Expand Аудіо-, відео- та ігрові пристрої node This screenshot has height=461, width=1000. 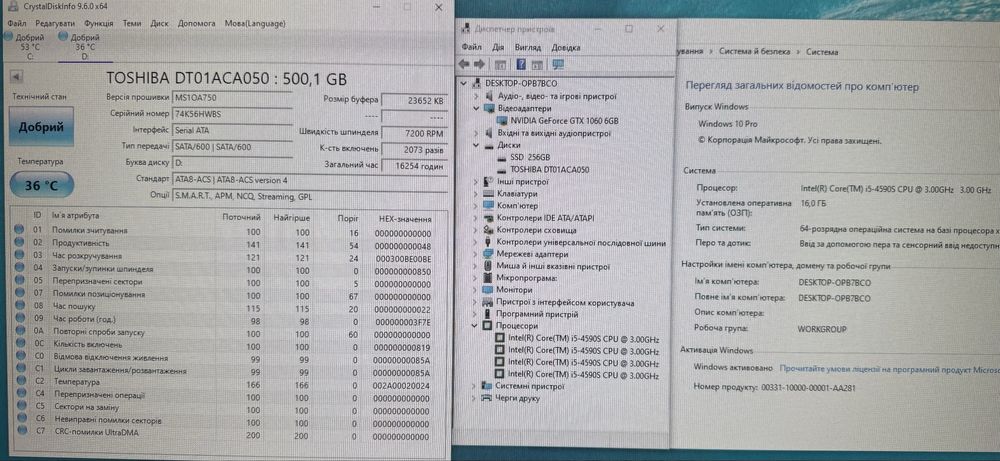(x=476, y=97)
